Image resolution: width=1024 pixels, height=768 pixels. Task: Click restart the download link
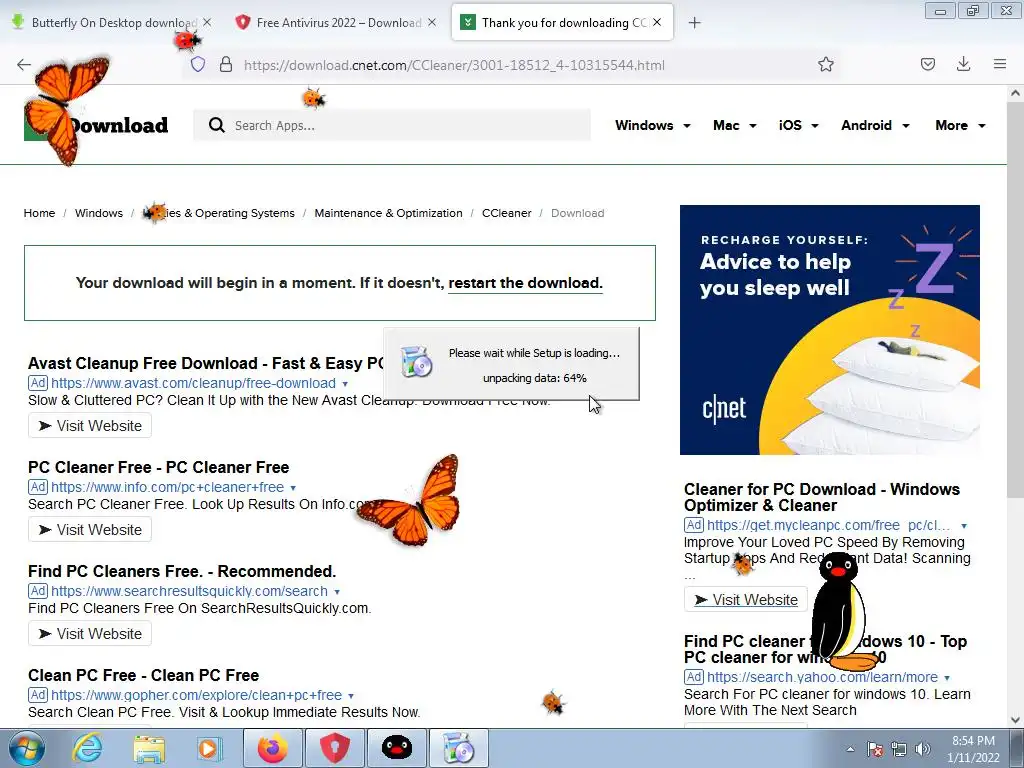click(x=525, y=283)
